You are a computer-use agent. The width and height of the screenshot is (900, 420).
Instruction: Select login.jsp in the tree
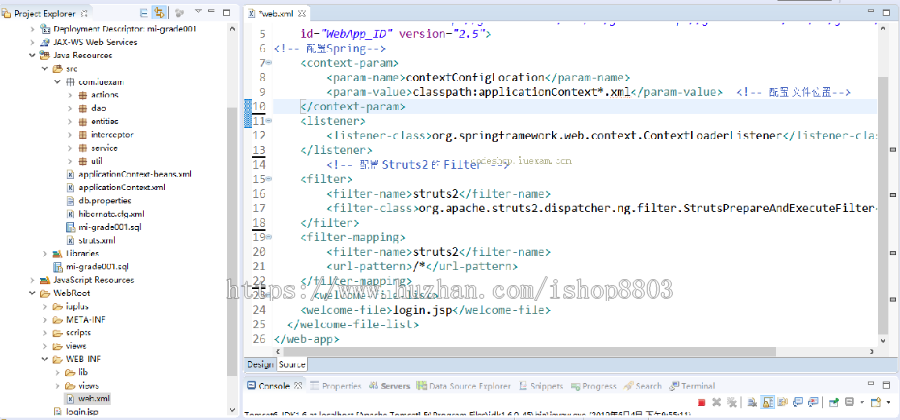pos(84,411)
